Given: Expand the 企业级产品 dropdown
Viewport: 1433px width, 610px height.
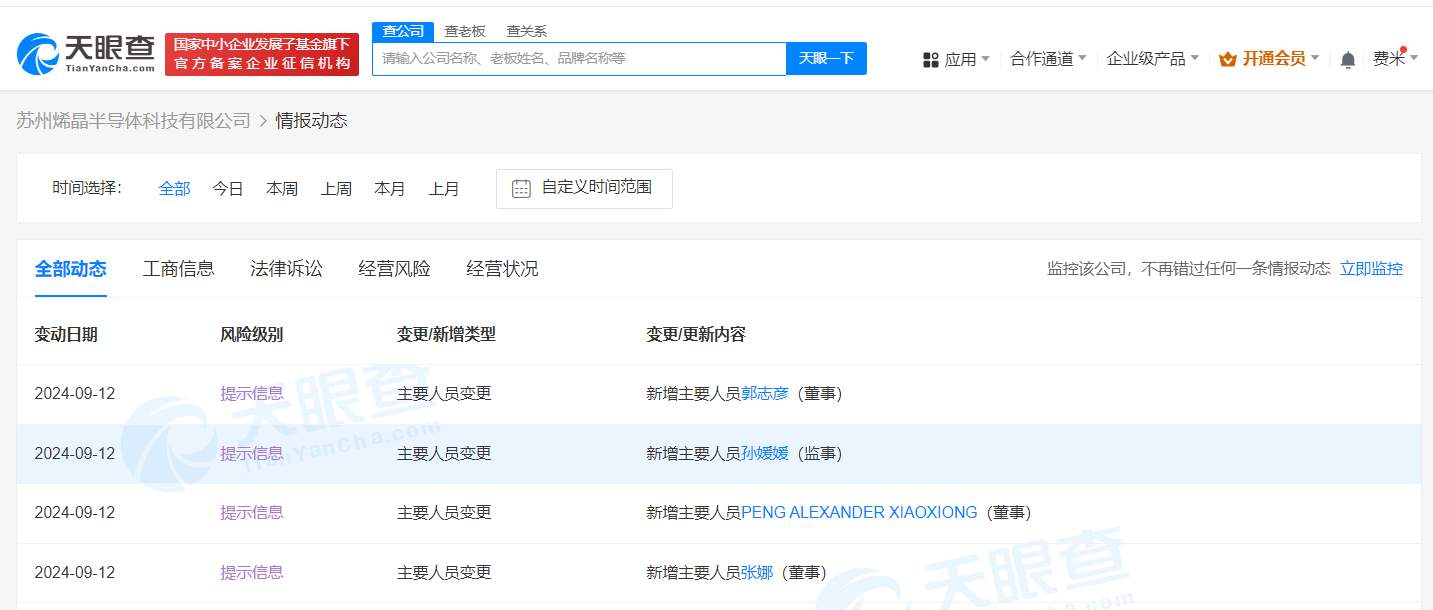Looking at the screenshot, I should (1146, 59).
